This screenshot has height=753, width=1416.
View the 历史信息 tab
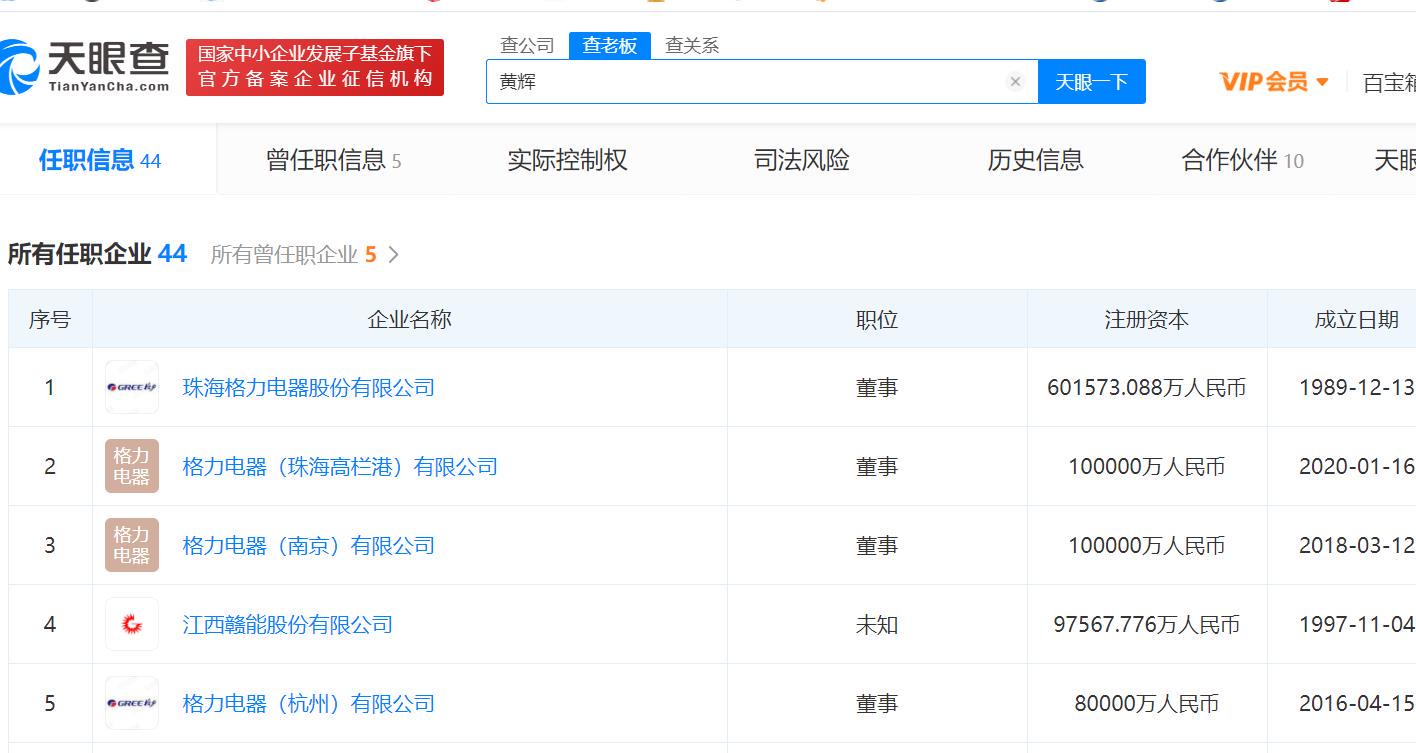point(1035,160)
